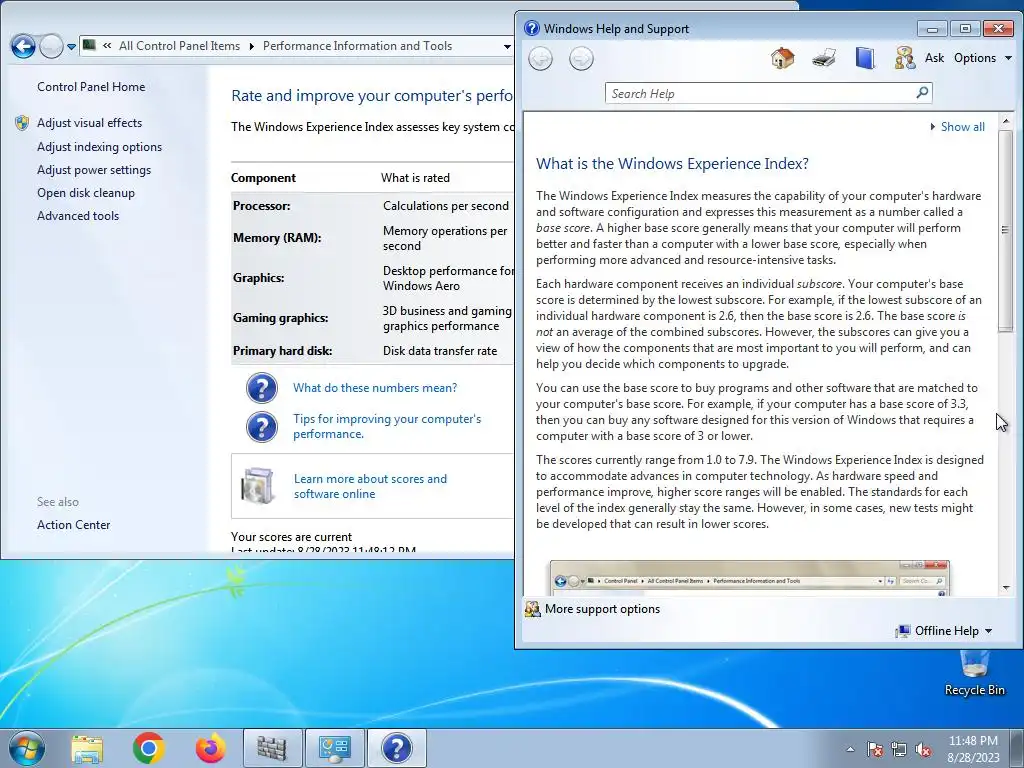The image size is (1024, 768).
Task: Launch Open disk cleanup
Action: pyautogui.click(x=86, y=193)
